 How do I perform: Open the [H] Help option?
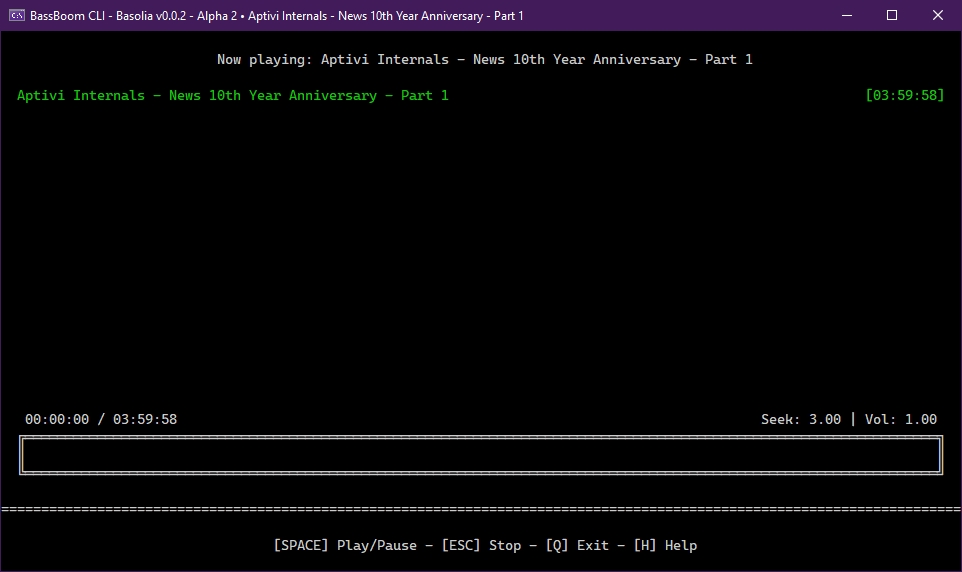point(665,545)
